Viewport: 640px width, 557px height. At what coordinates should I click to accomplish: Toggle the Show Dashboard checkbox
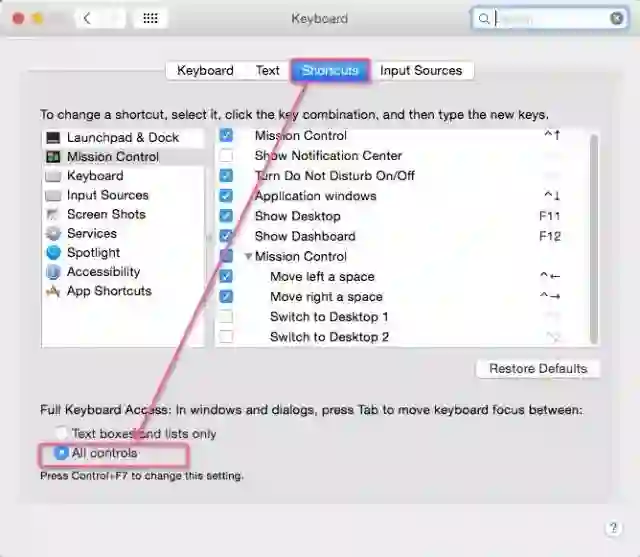click(226, 236)
